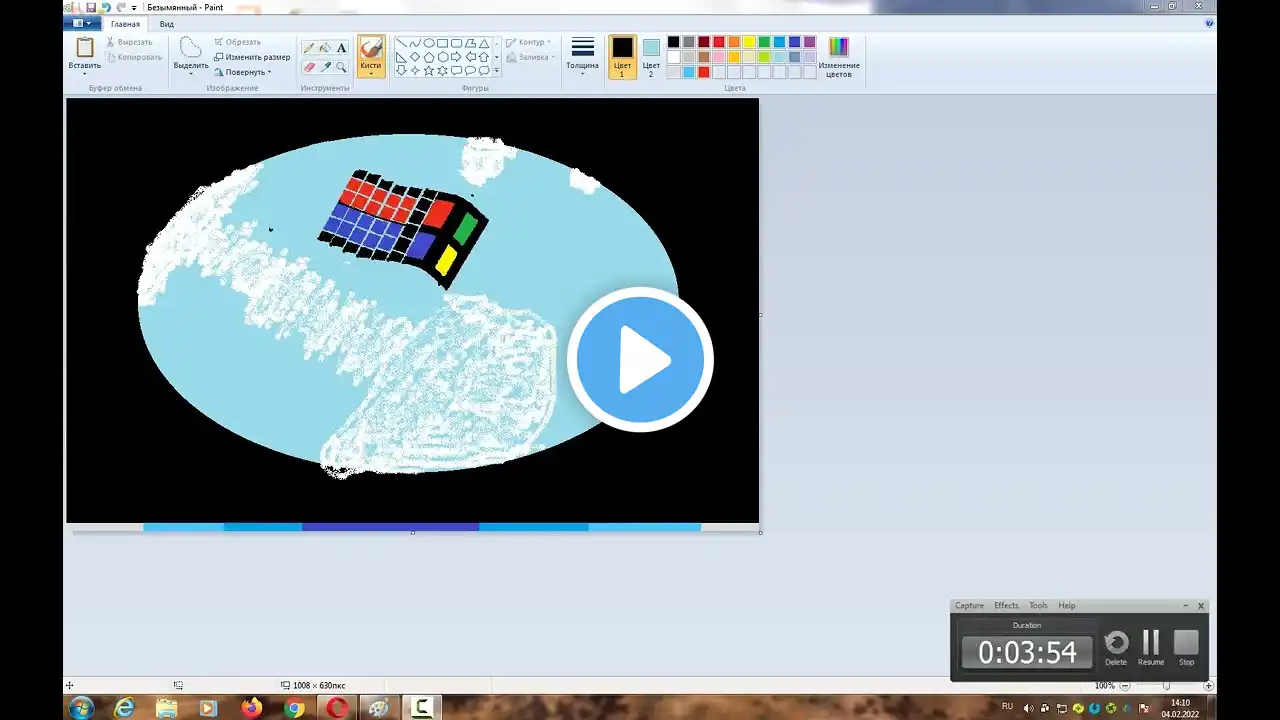Choose the curve shape
Image resolution: width=1280 pixels, height=720 pixels.
coord(415,44)
